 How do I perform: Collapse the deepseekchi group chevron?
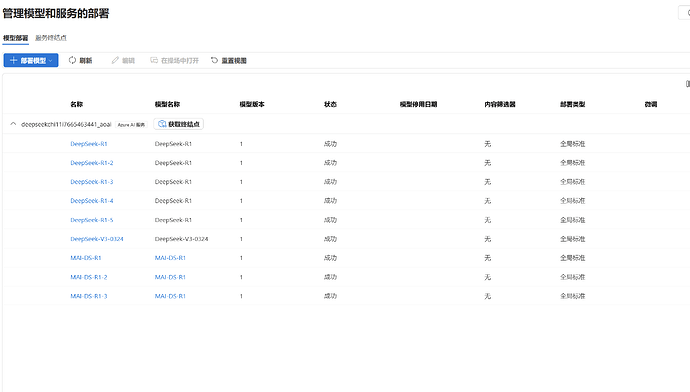[13, 124]
